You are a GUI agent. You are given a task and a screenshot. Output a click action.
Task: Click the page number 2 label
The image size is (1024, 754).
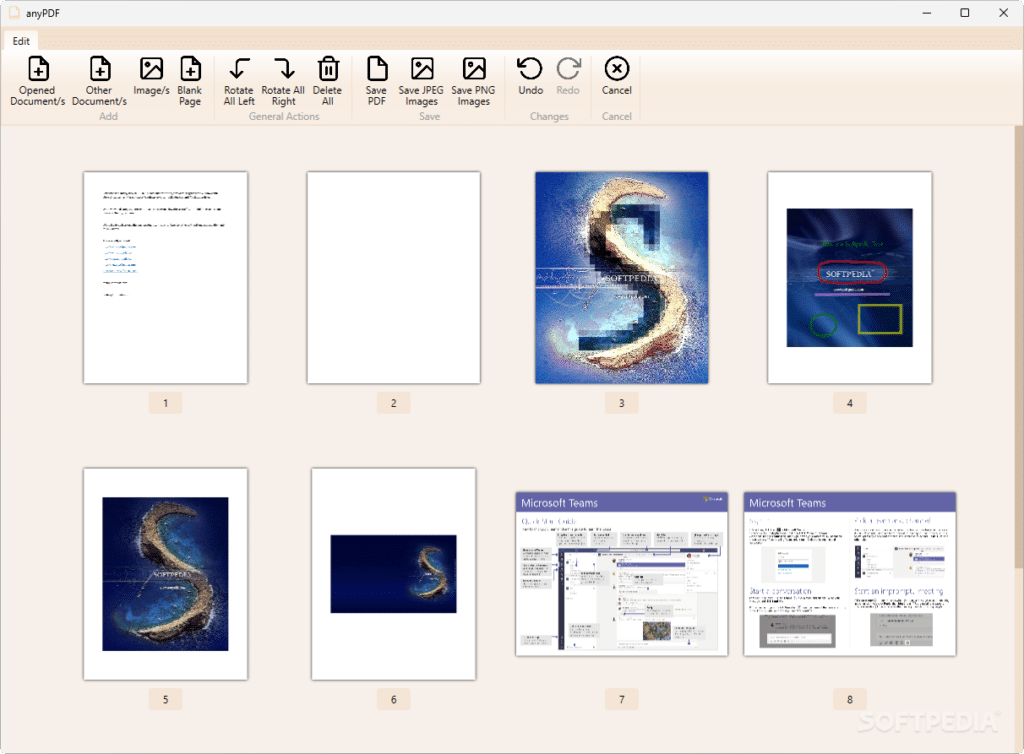(x=394, y=403)
